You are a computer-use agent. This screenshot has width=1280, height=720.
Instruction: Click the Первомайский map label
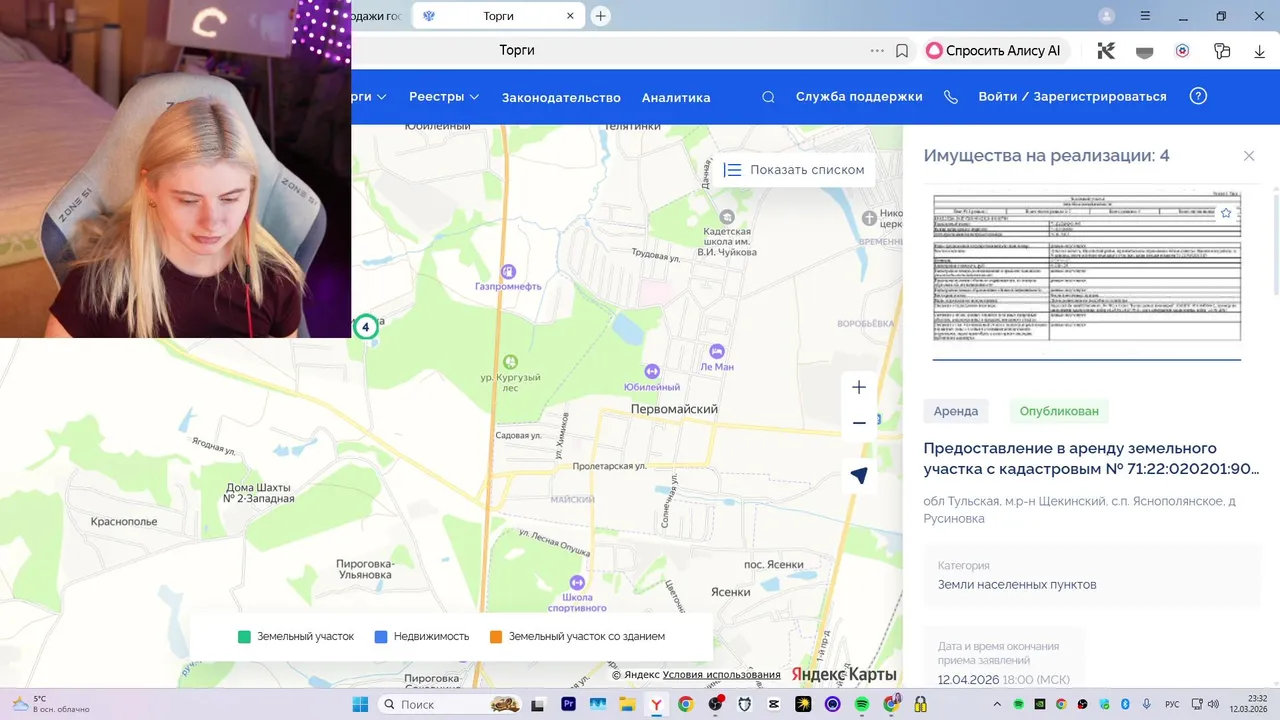tap(675, 410)
